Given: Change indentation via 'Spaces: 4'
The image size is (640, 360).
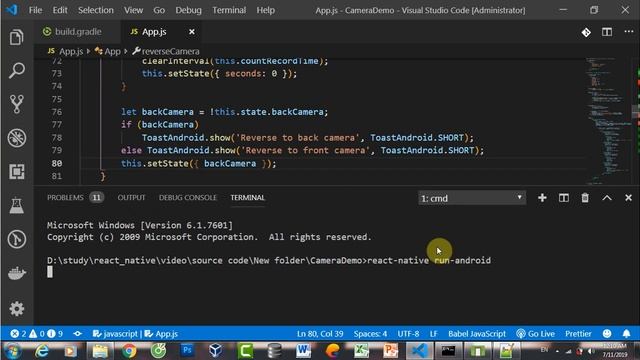Looking at the screenshot, I should tap(370, 334).
